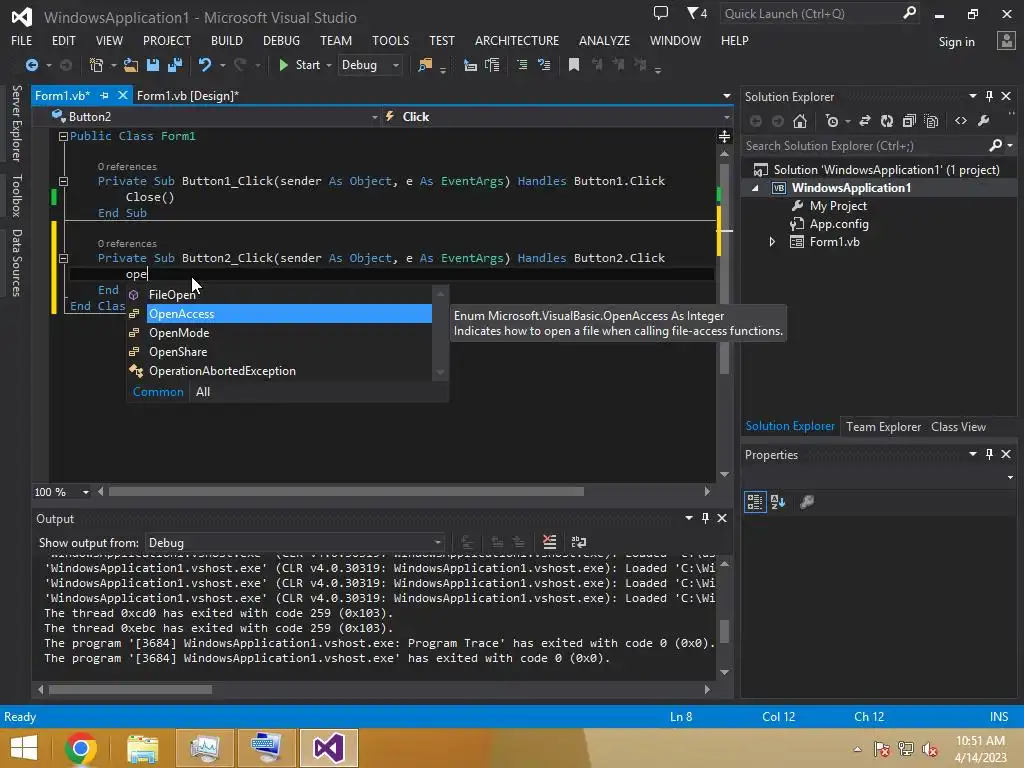This screenshot has height=768, width=1024.
Task: Select FileOpen in the IntelliSense list
Action: click(x=279, y=295)
